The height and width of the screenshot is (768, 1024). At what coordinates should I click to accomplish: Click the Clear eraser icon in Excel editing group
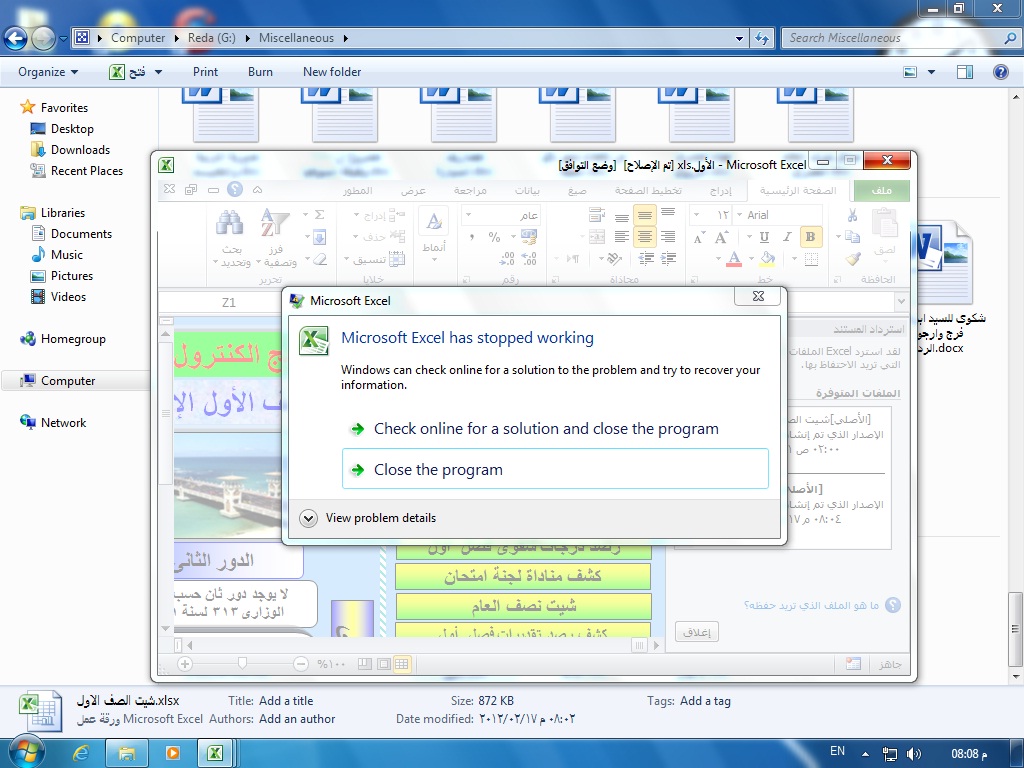319,259
